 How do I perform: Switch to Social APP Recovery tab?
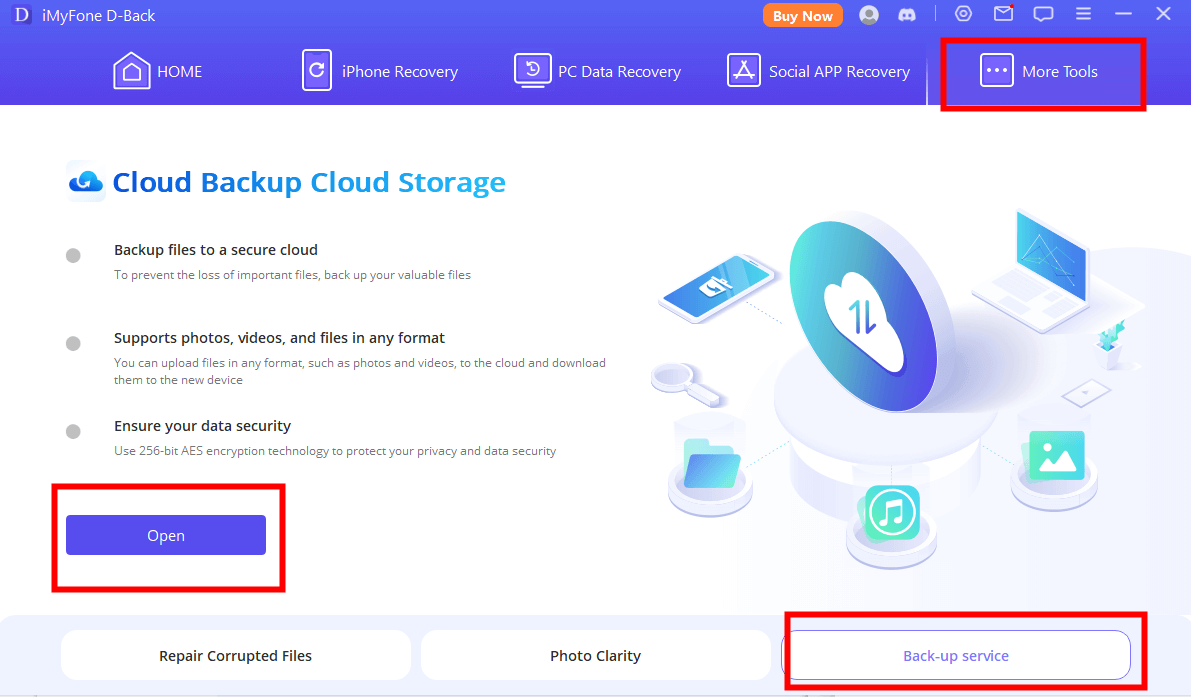click(818, 71)
